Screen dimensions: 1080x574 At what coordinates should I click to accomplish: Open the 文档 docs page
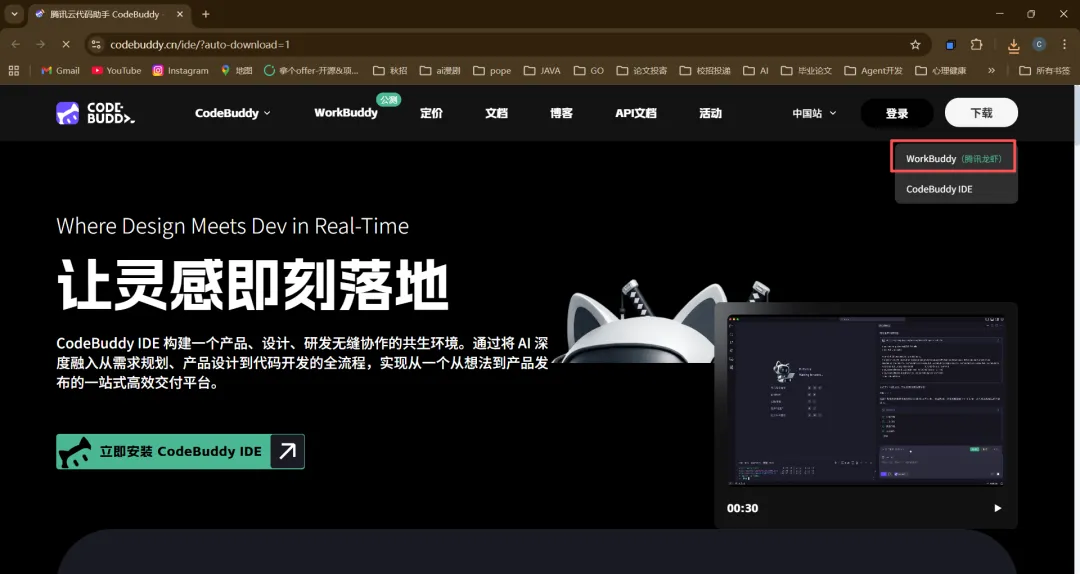tap(496, 113)
